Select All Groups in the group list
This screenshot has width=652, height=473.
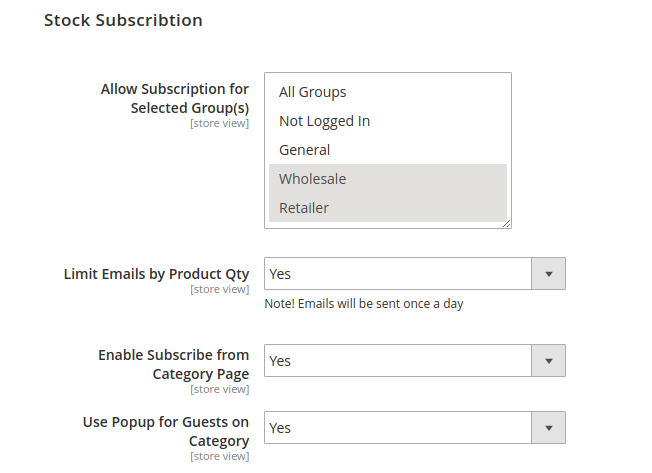312,92
